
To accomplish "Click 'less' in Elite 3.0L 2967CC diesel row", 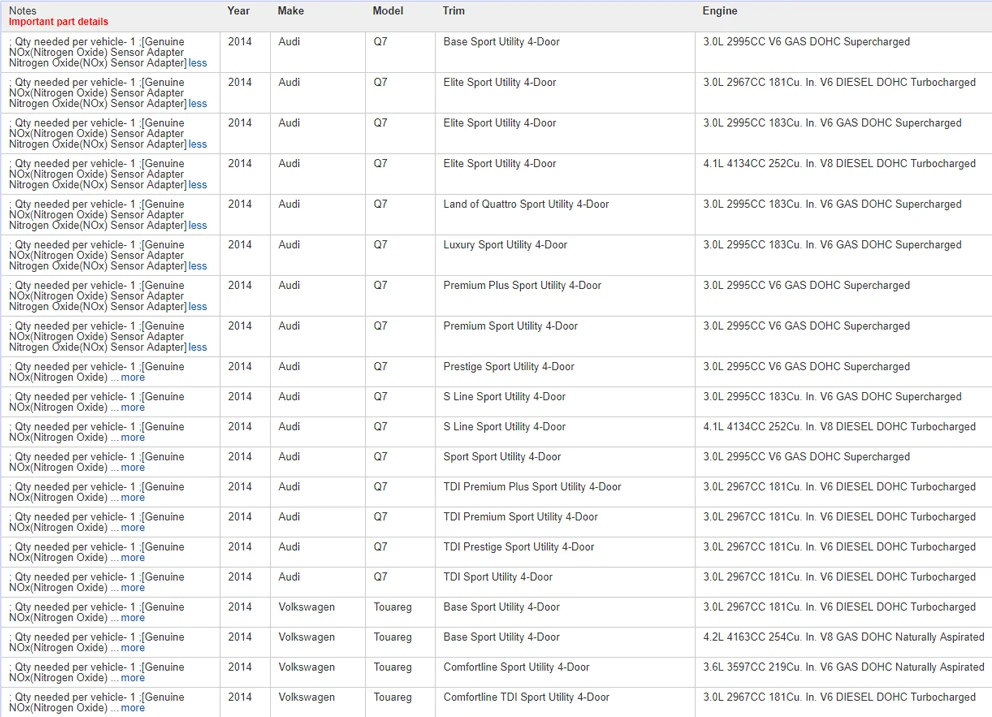I will click(x=197, y=104).
